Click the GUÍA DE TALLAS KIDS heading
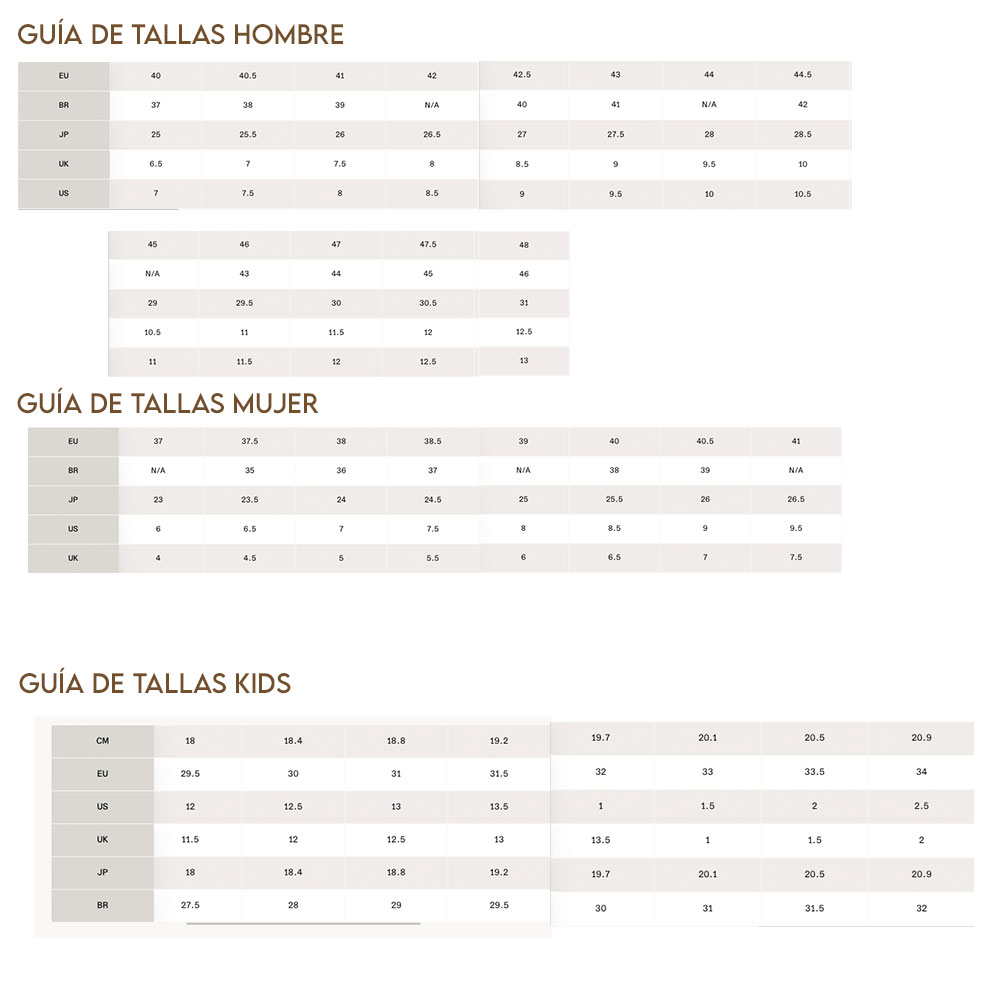 [x=155, y=684]
